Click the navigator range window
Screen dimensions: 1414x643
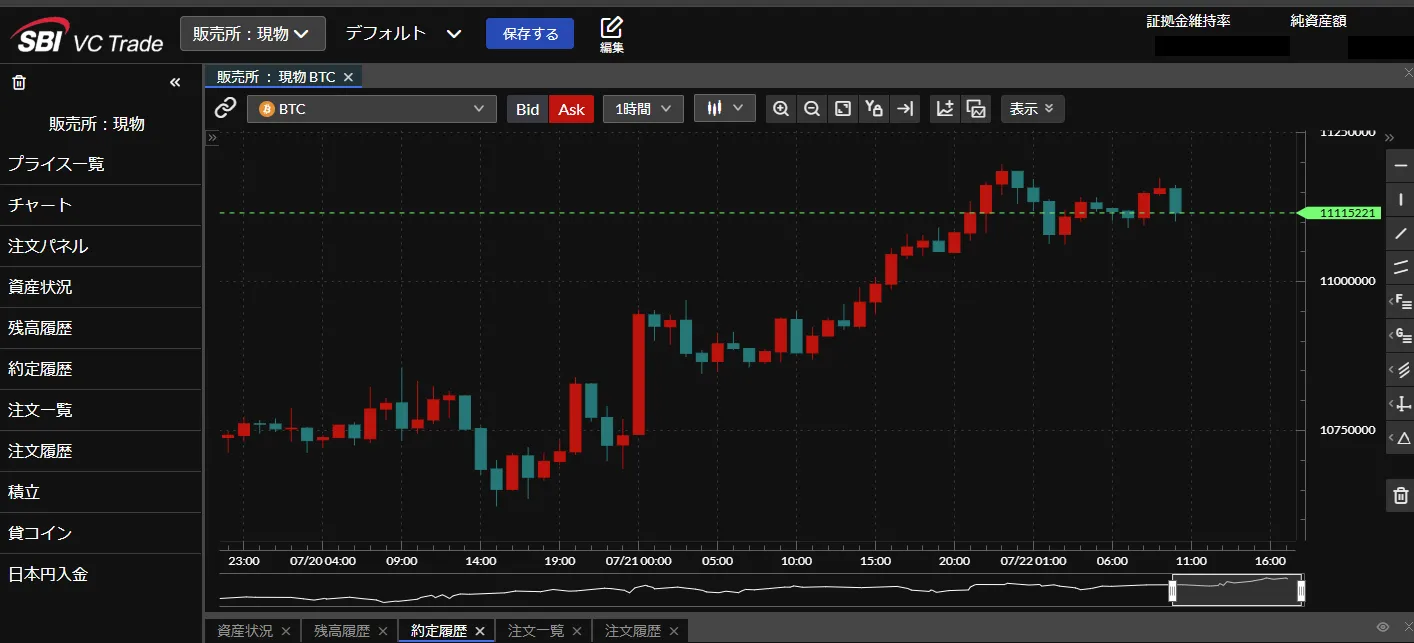pos(1237,591)
